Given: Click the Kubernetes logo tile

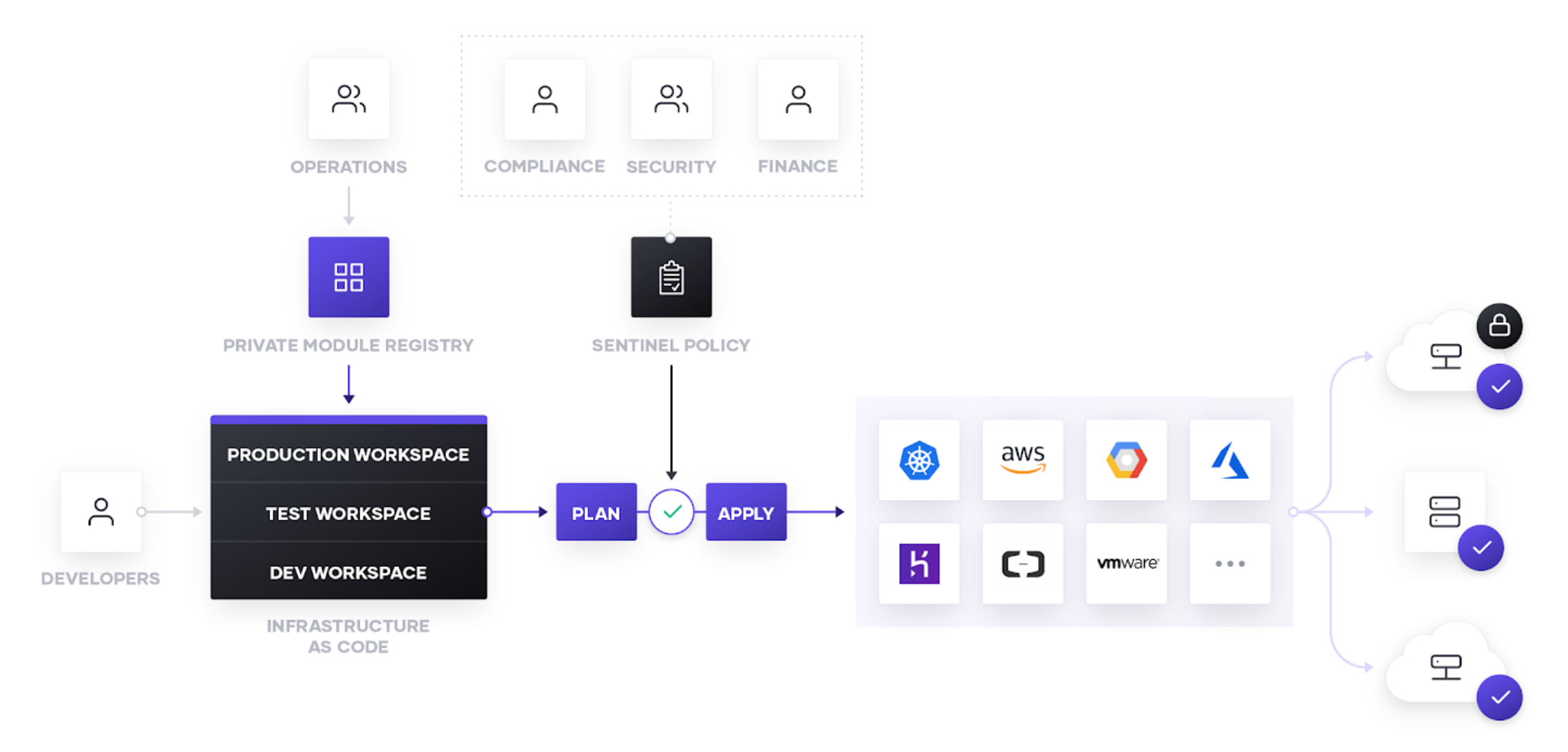Looking at the screenshot, I should (x=919, y=460).
